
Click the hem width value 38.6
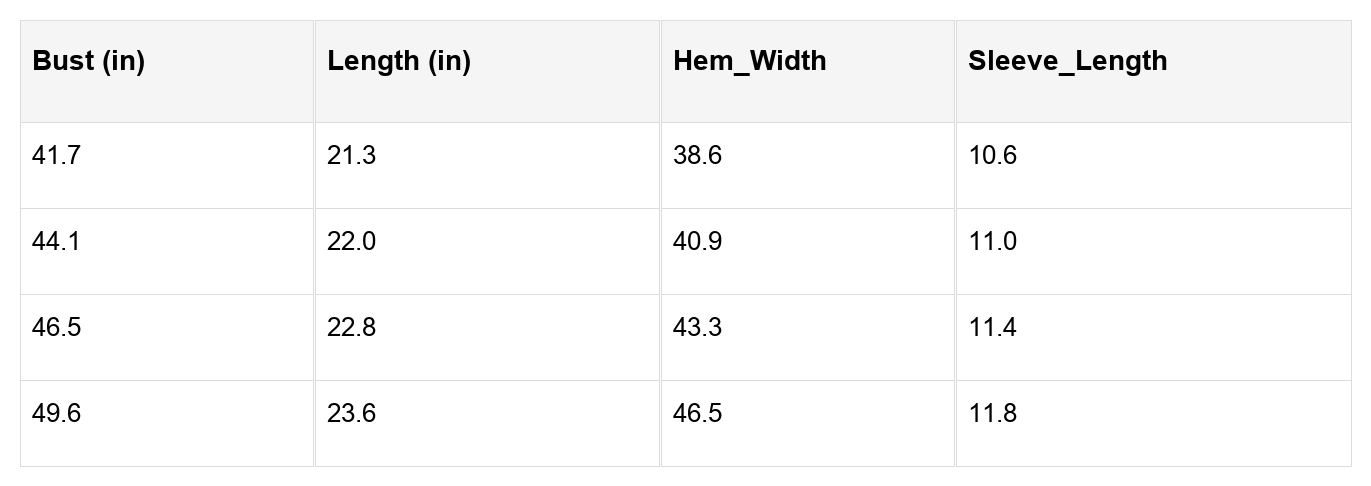pyautogui.click(x=697, y=156)
